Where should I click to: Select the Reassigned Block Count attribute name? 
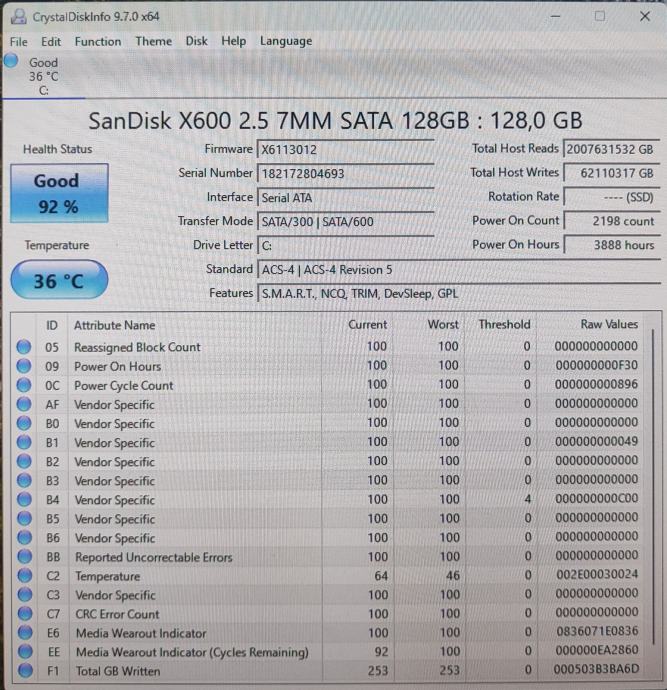[x=137, y=347]
